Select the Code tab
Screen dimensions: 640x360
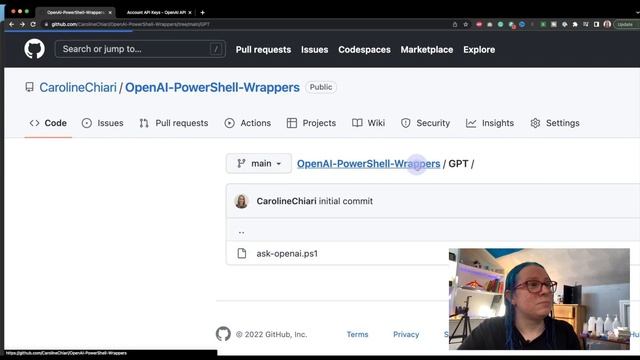(48, 123)
